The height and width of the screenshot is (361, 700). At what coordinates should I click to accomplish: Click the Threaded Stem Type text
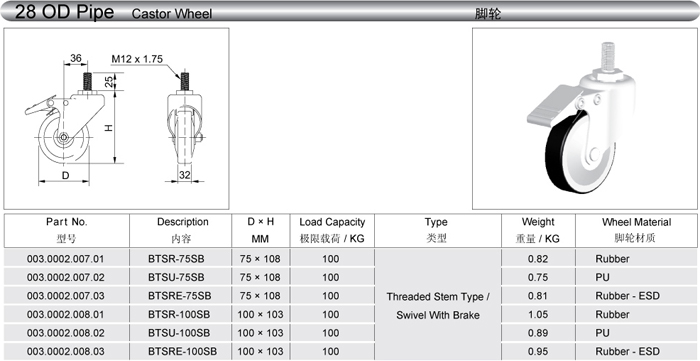point(438,297)
